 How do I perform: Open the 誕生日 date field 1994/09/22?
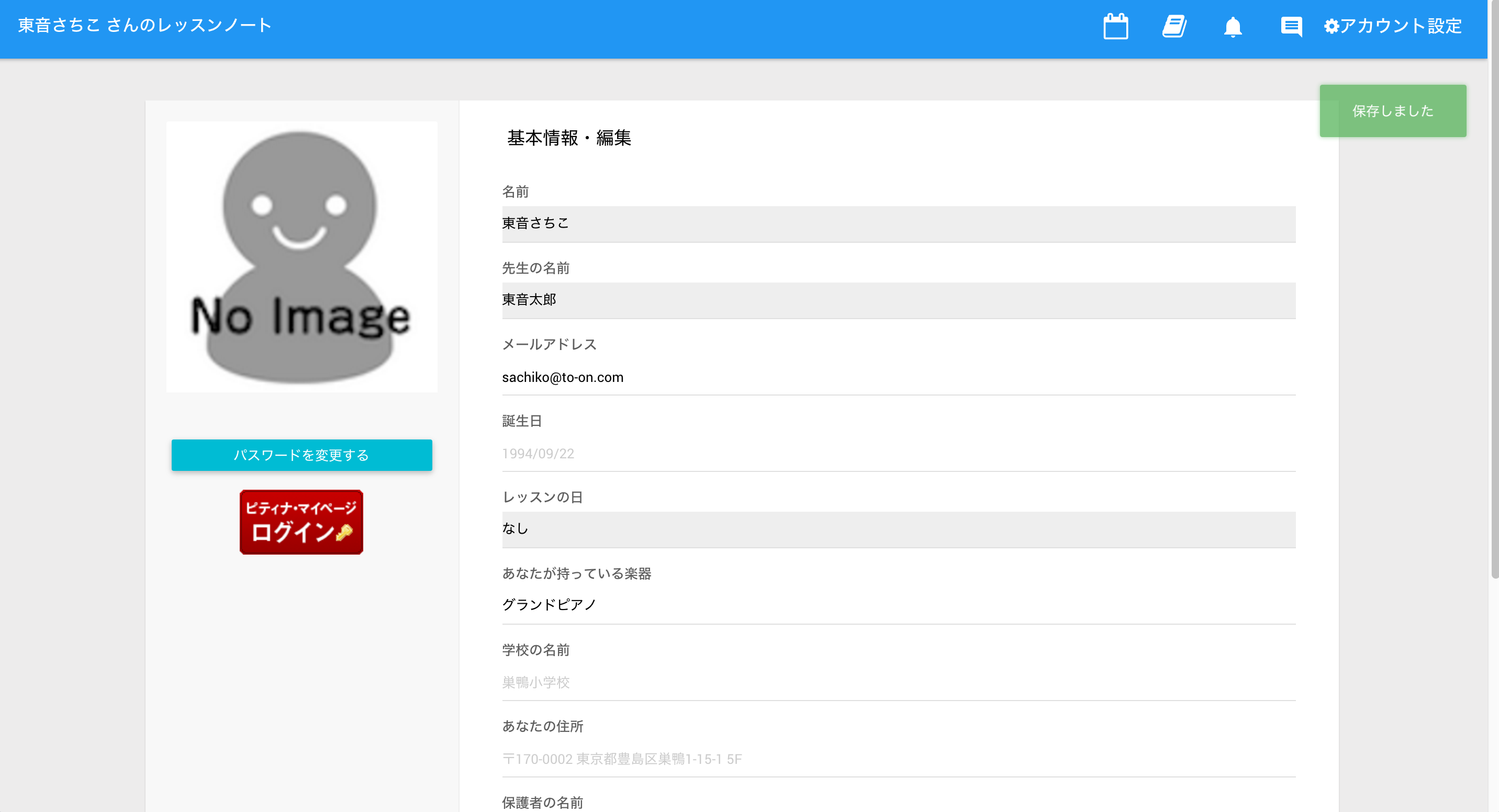point(898,454)
